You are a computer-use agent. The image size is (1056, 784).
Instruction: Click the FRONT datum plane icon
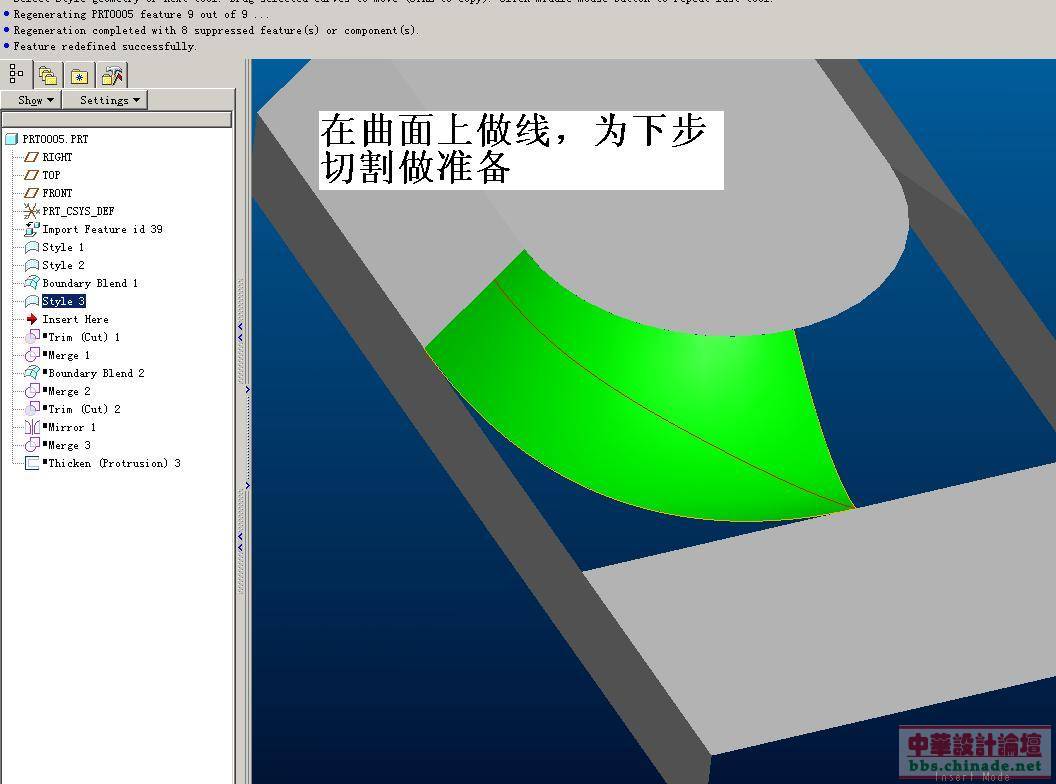click(31, 193)
